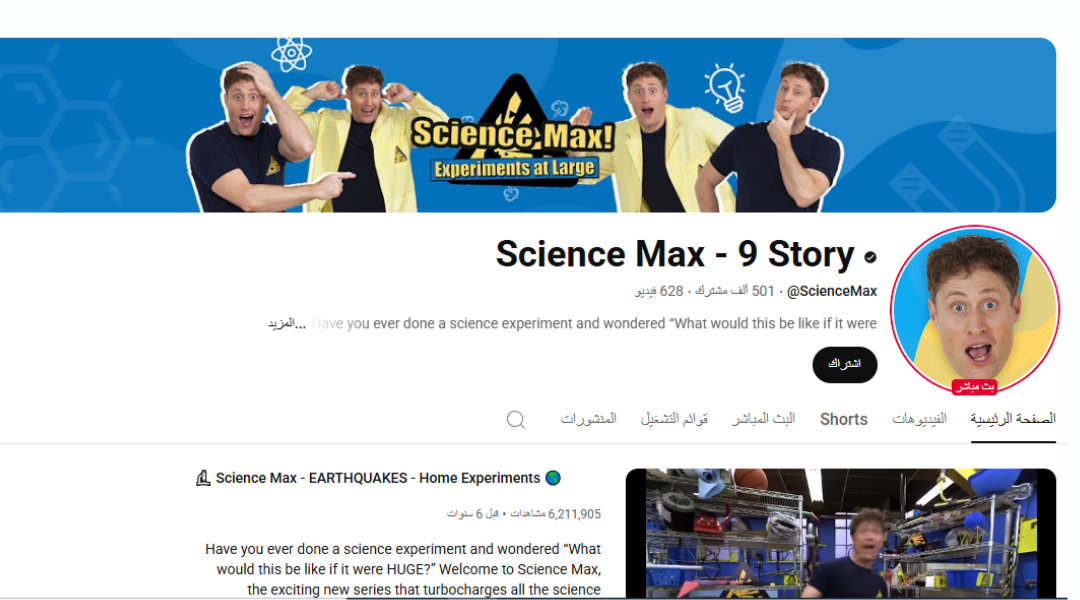
Task: Click the globe emoji in video title
Action: (553, 477)
